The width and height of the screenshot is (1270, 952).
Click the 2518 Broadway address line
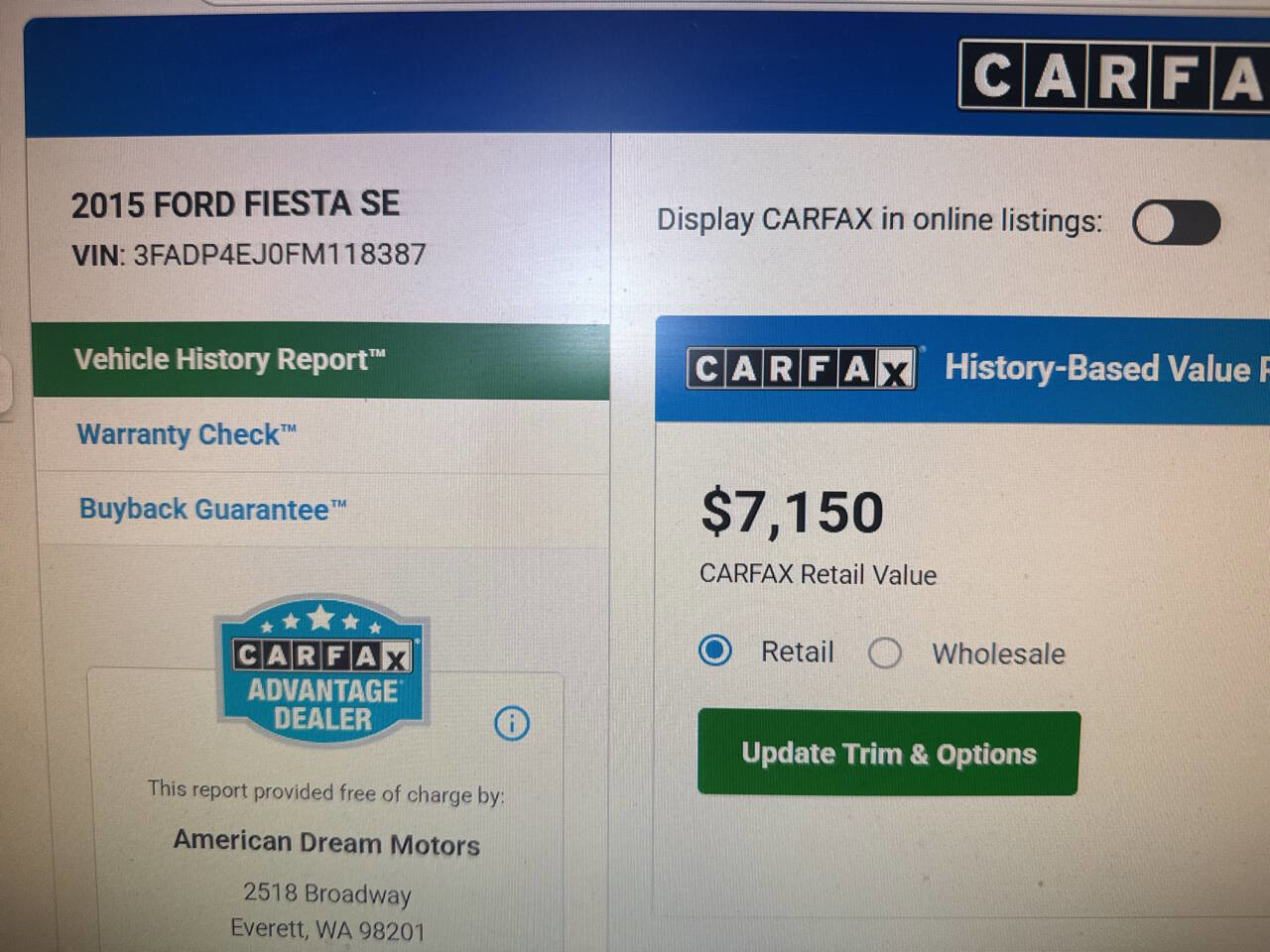coord(327,893)
